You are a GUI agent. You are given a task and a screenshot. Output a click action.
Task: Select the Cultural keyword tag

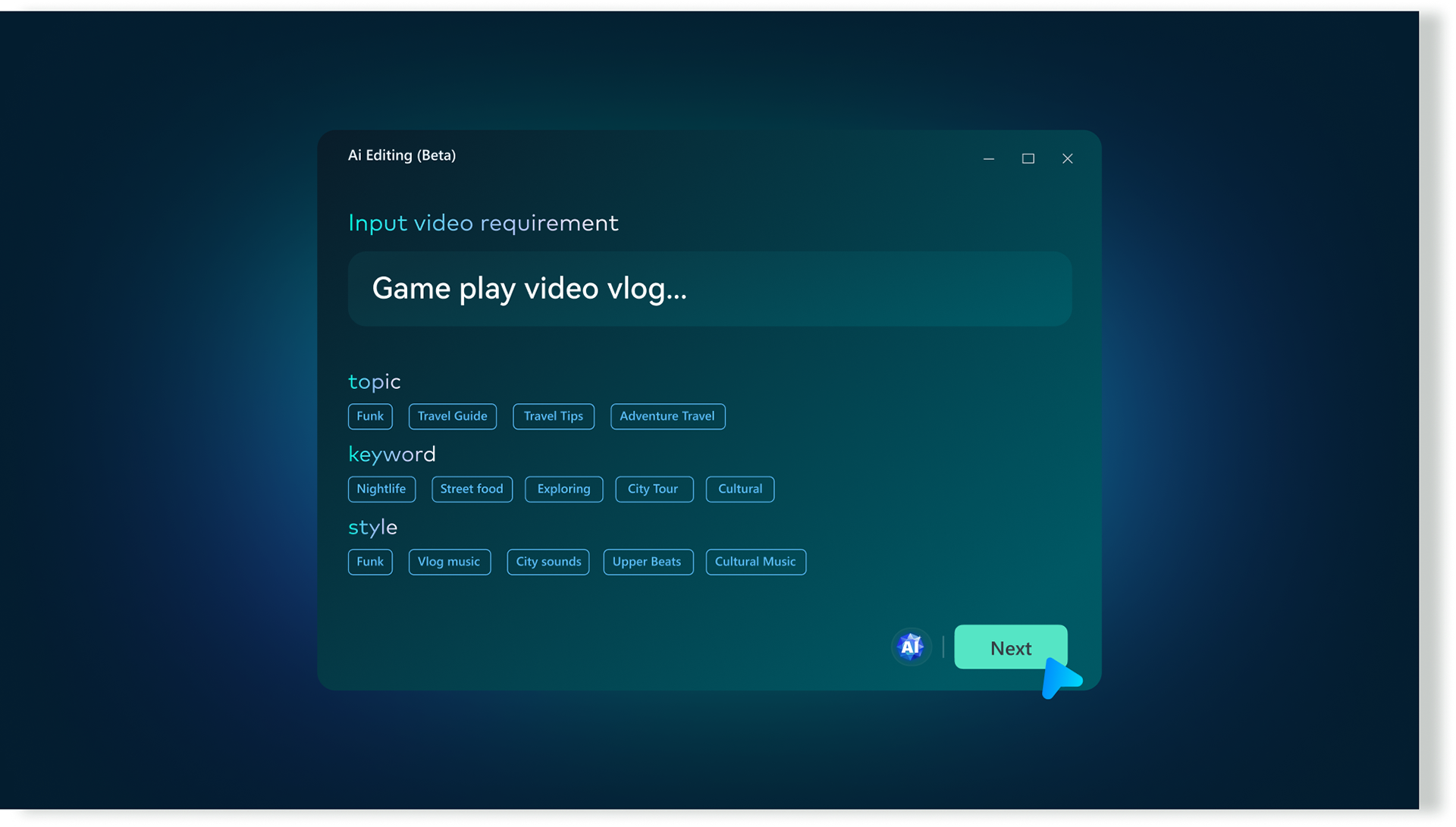tap(739, 489)
